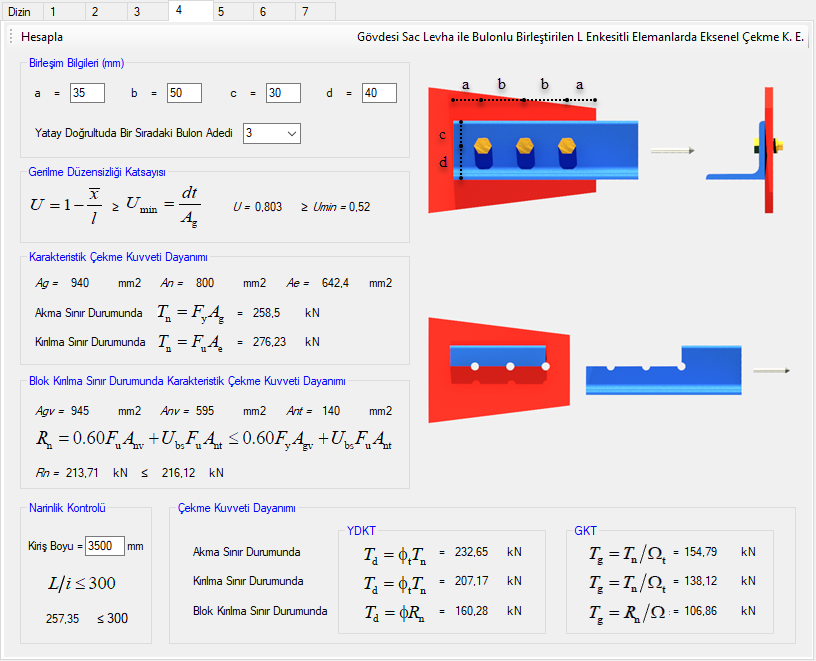Switch to tab 2
This screenshot has width=816, height=661.
(106, 11)
